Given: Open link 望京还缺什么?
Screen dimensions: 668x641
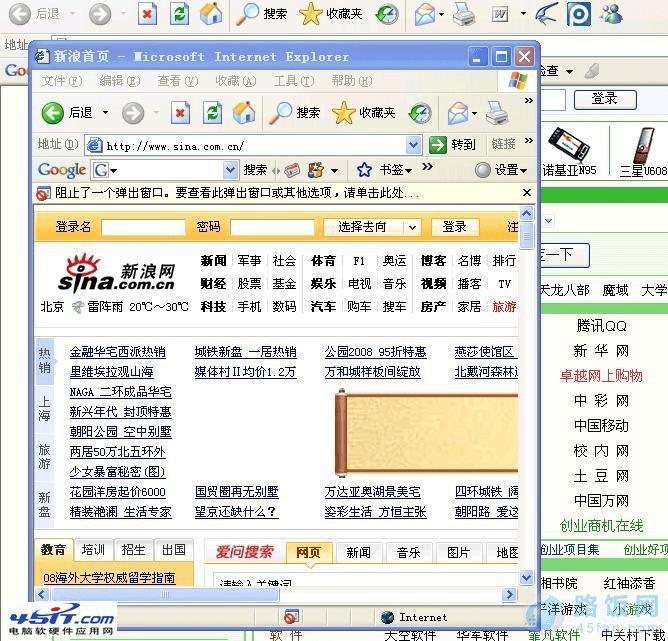Looking at the screenshot, I should pos(236,512).
